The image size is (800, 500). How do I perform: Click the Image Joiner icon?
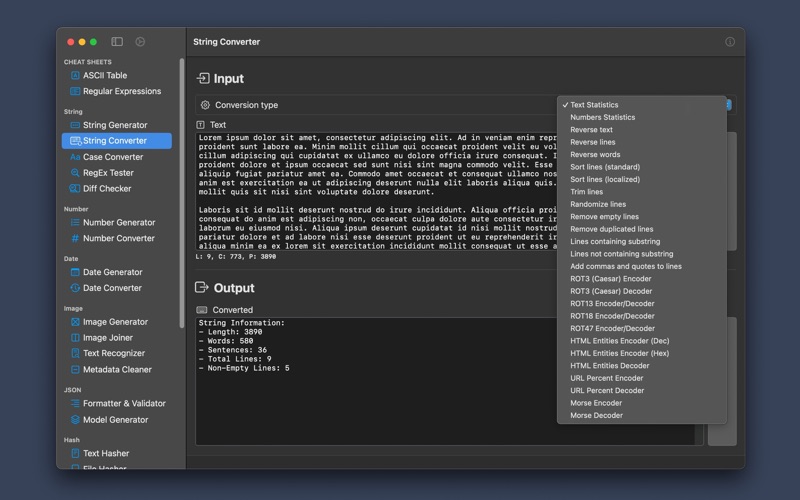pos(75,338)
